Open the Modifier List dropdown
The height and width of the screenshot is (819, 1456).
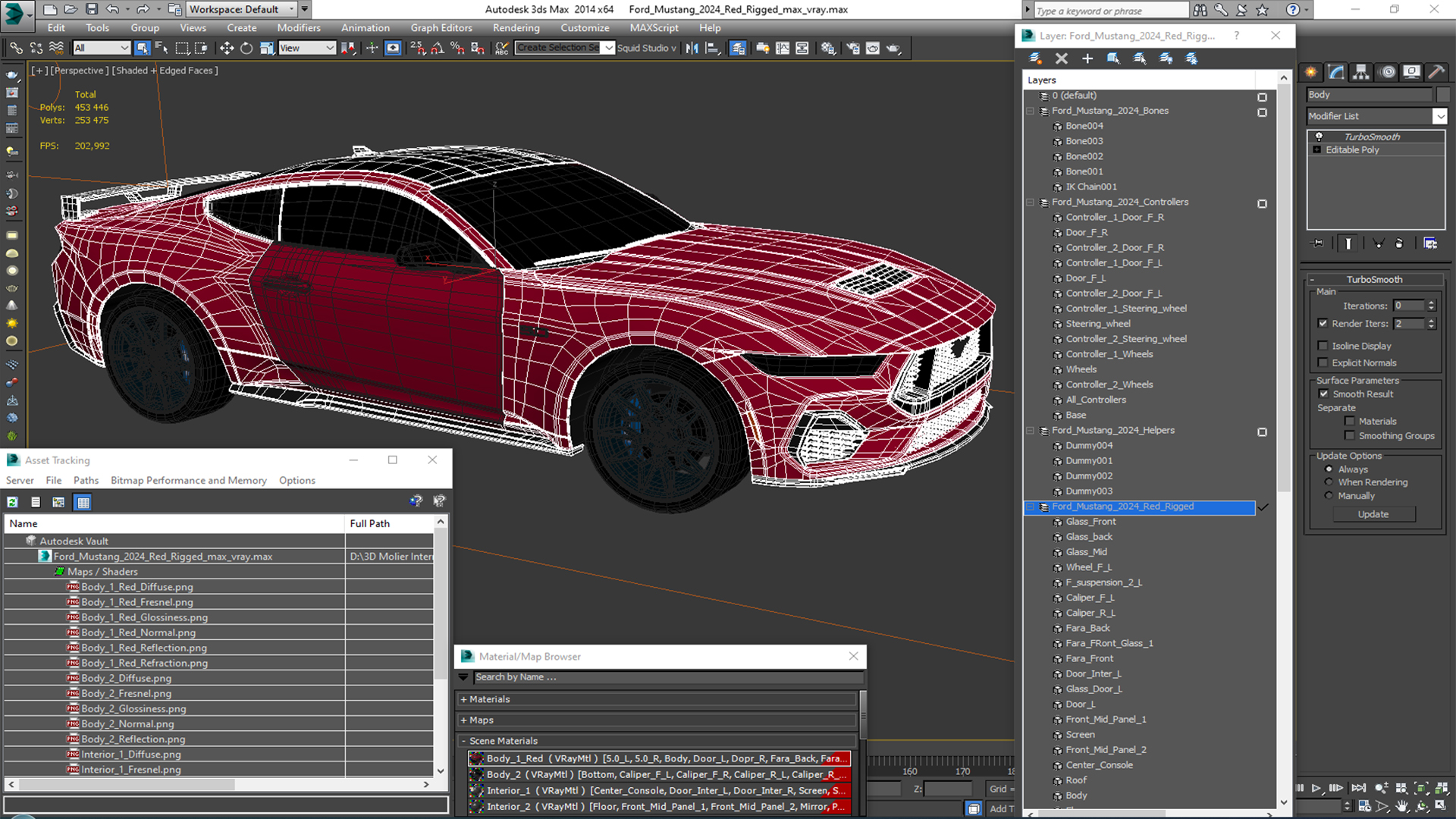coord(1439,116)
